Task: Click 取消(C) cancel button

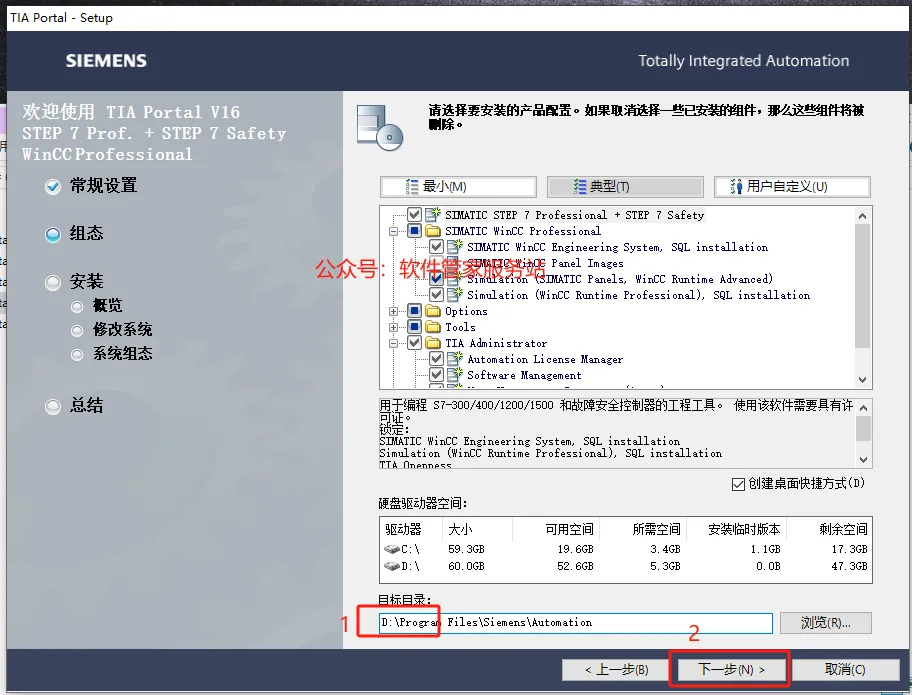Action: tap(845, 670)
